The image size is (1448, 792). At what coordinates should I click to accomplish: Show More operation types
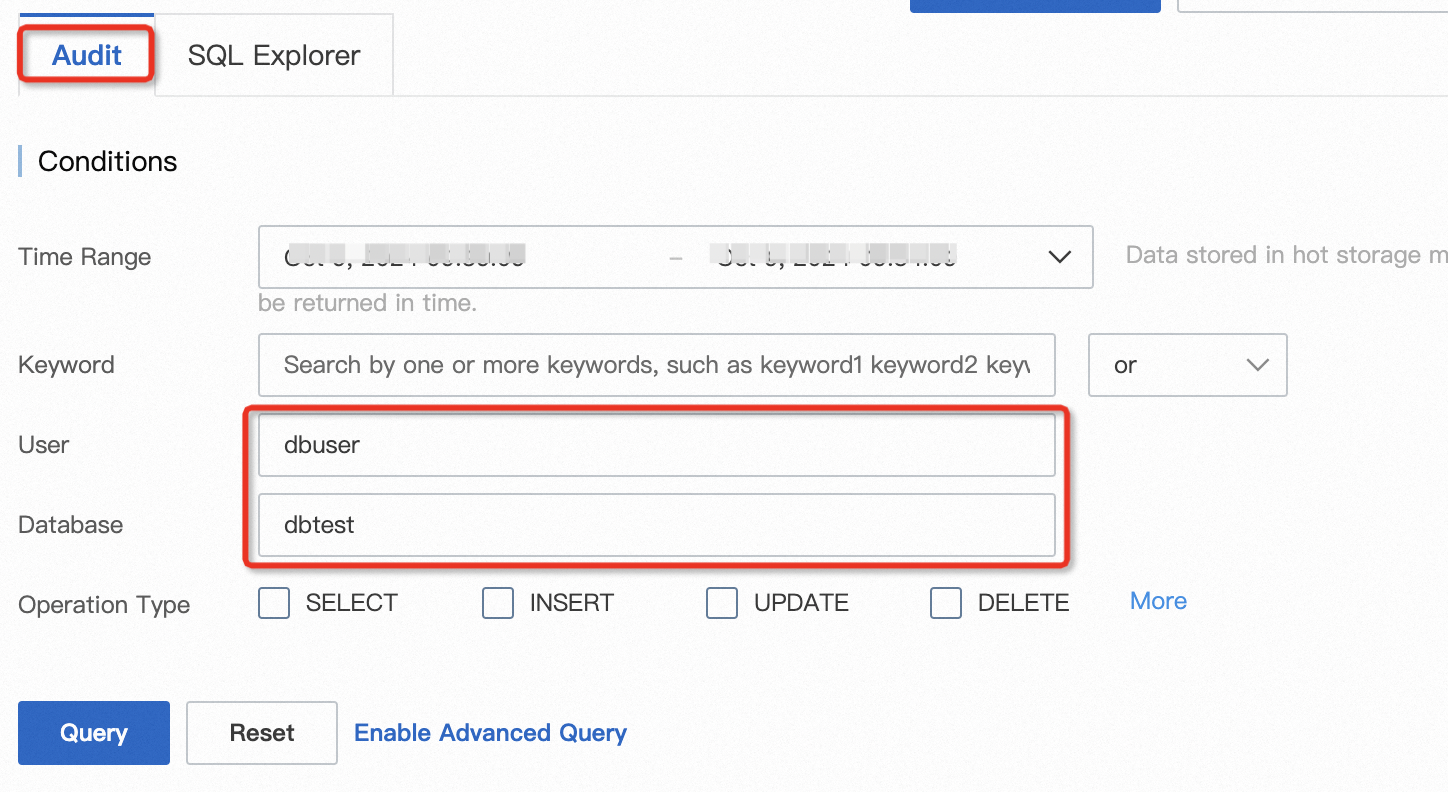1158,601
